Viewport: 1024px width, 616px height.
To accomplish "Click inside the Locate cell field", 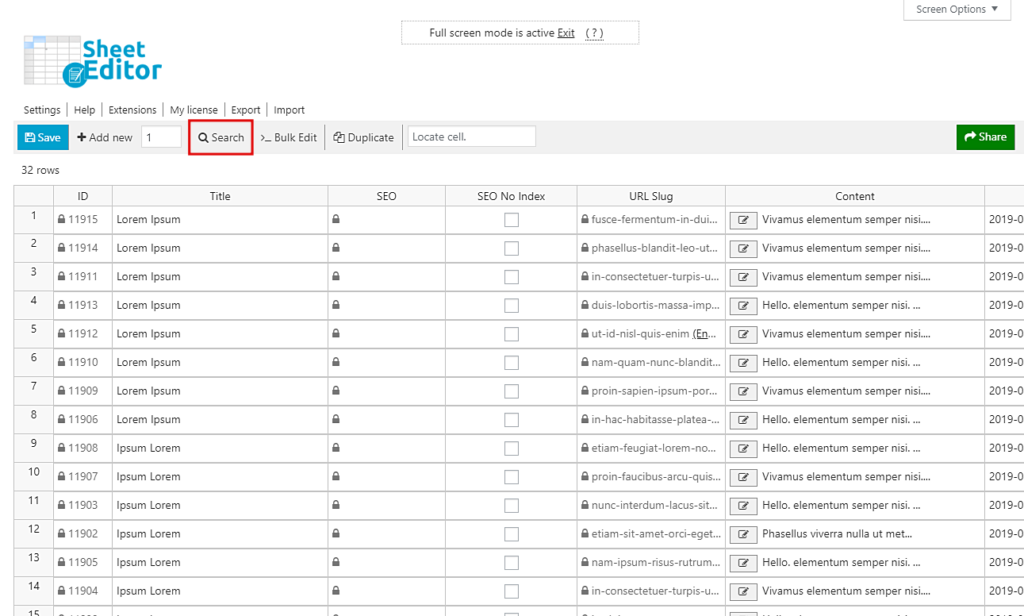I will coord(470,136).
